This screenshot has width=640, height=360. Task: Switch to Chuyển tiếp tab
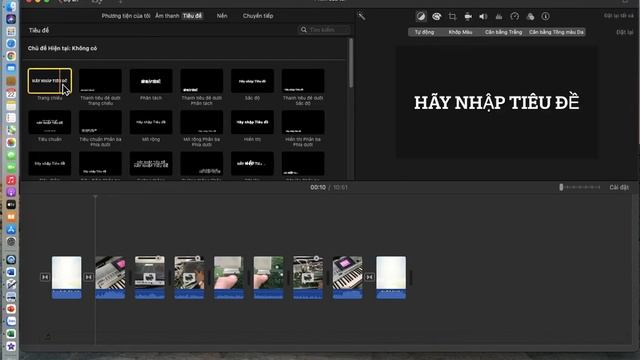coord(258,16)
